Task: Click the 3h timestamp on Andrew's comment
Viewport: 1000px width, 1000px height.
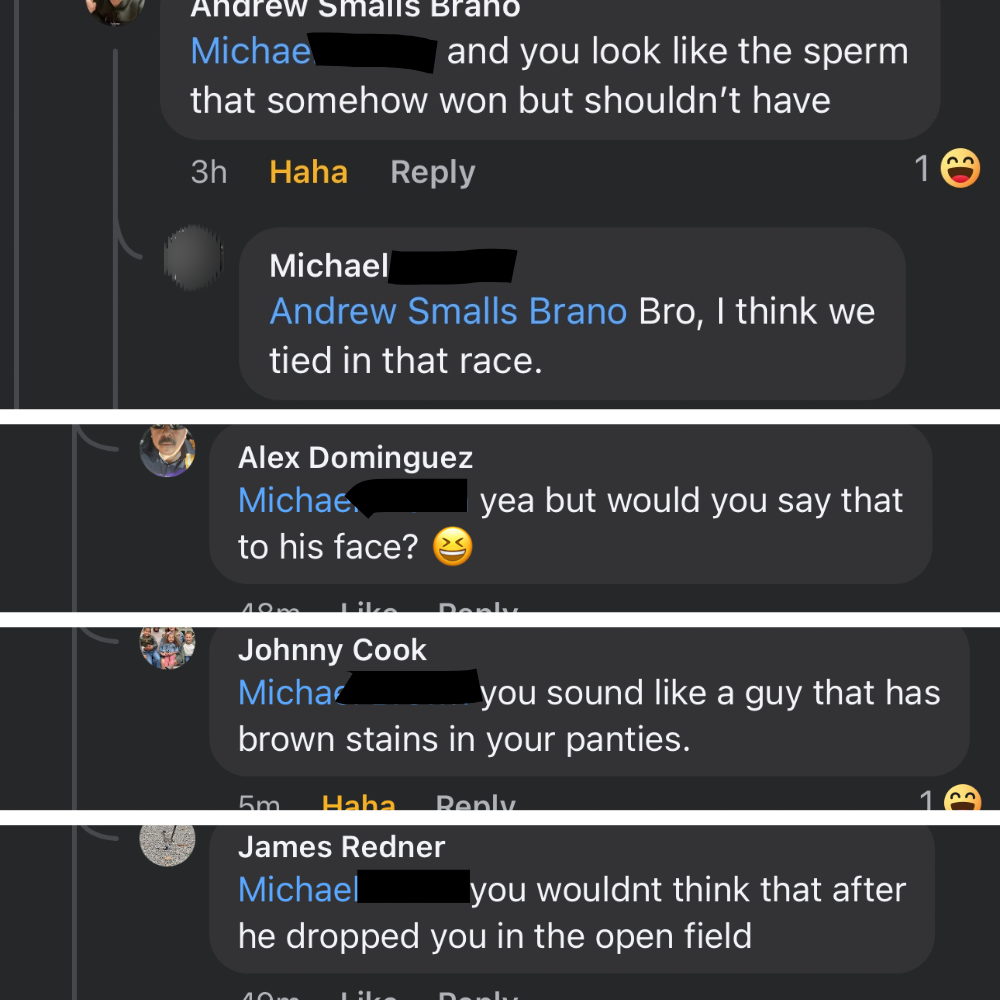Action: (x=208, y=172)
